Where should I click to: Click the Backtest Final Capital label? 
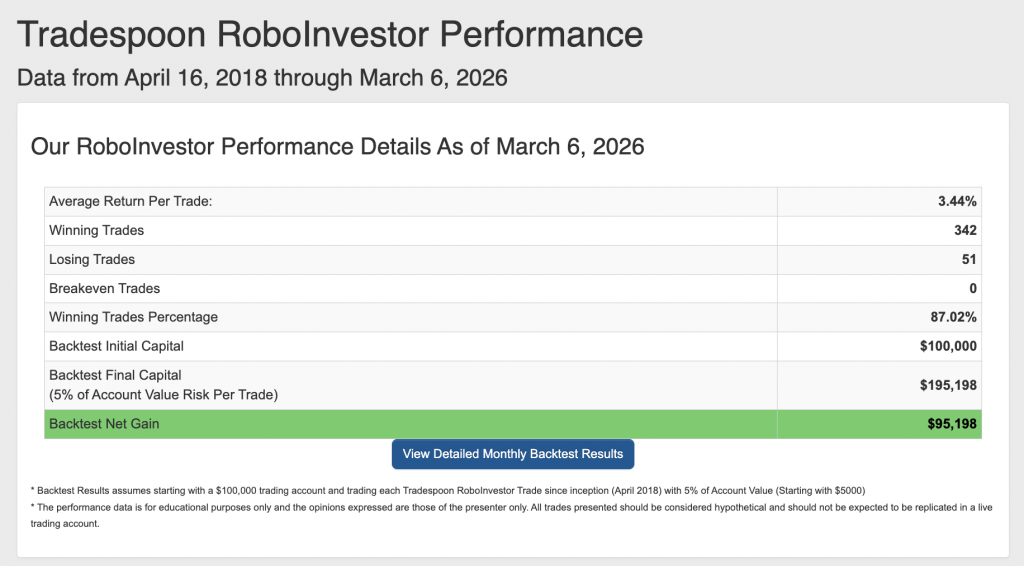[115, 376]
